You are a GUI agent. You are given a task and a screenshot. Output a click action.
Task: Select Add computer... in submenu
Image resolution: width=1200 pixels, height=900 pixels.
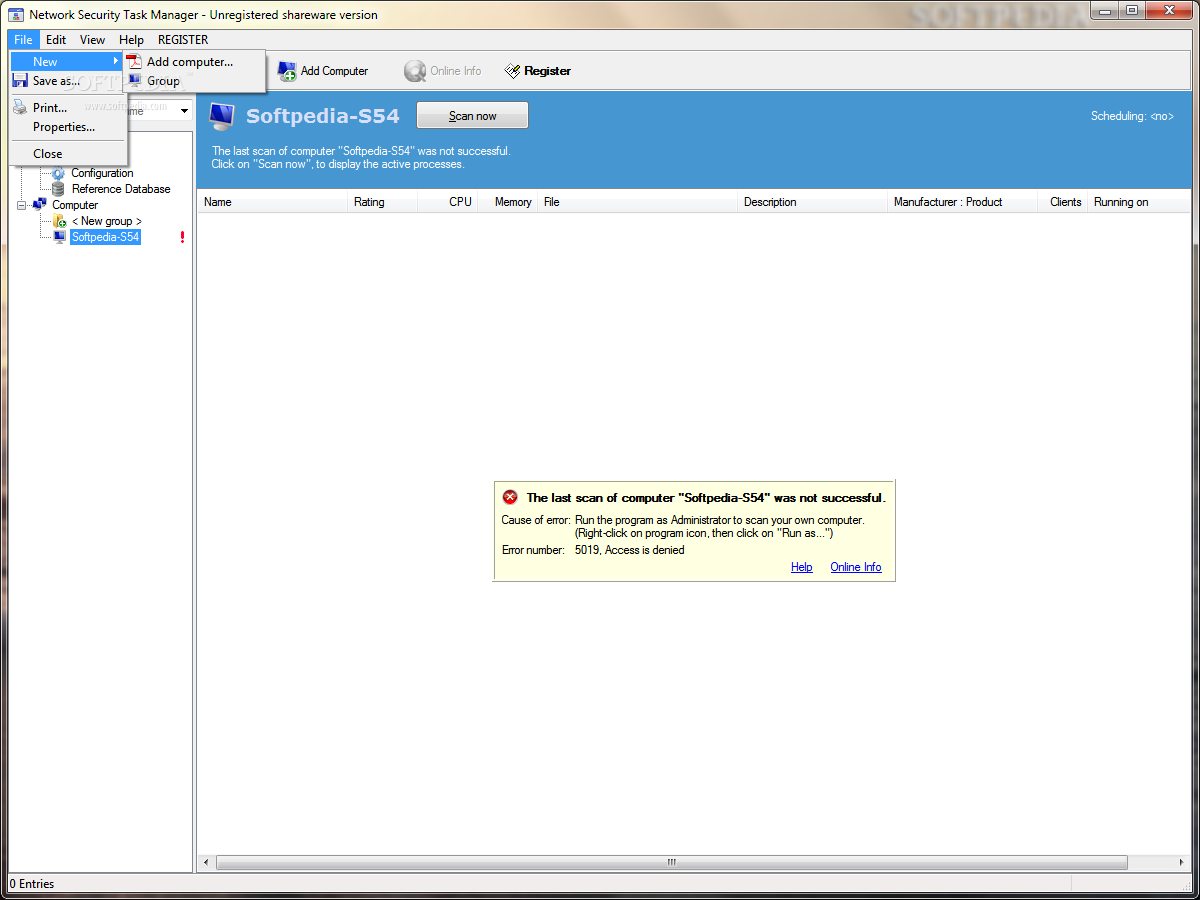tap(194, 62)
